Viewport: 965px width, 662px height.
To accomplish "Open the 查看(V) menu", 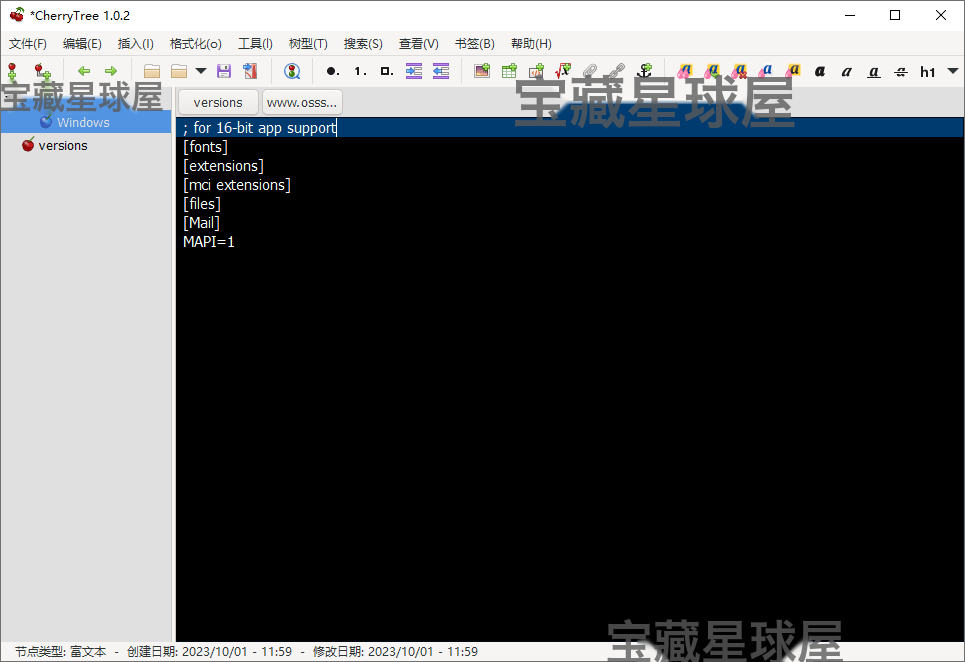I will pos(418,44).
